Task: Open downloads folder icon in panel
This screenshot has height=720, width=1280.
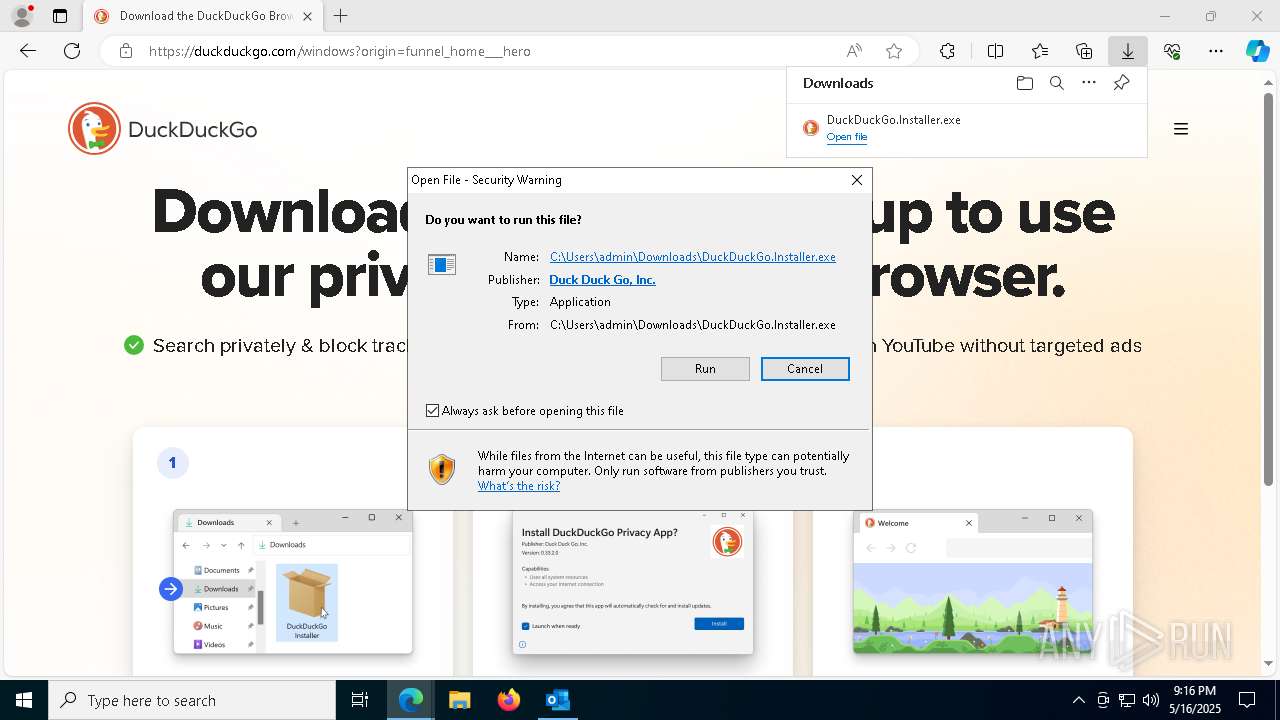Action: point(1024,83)
